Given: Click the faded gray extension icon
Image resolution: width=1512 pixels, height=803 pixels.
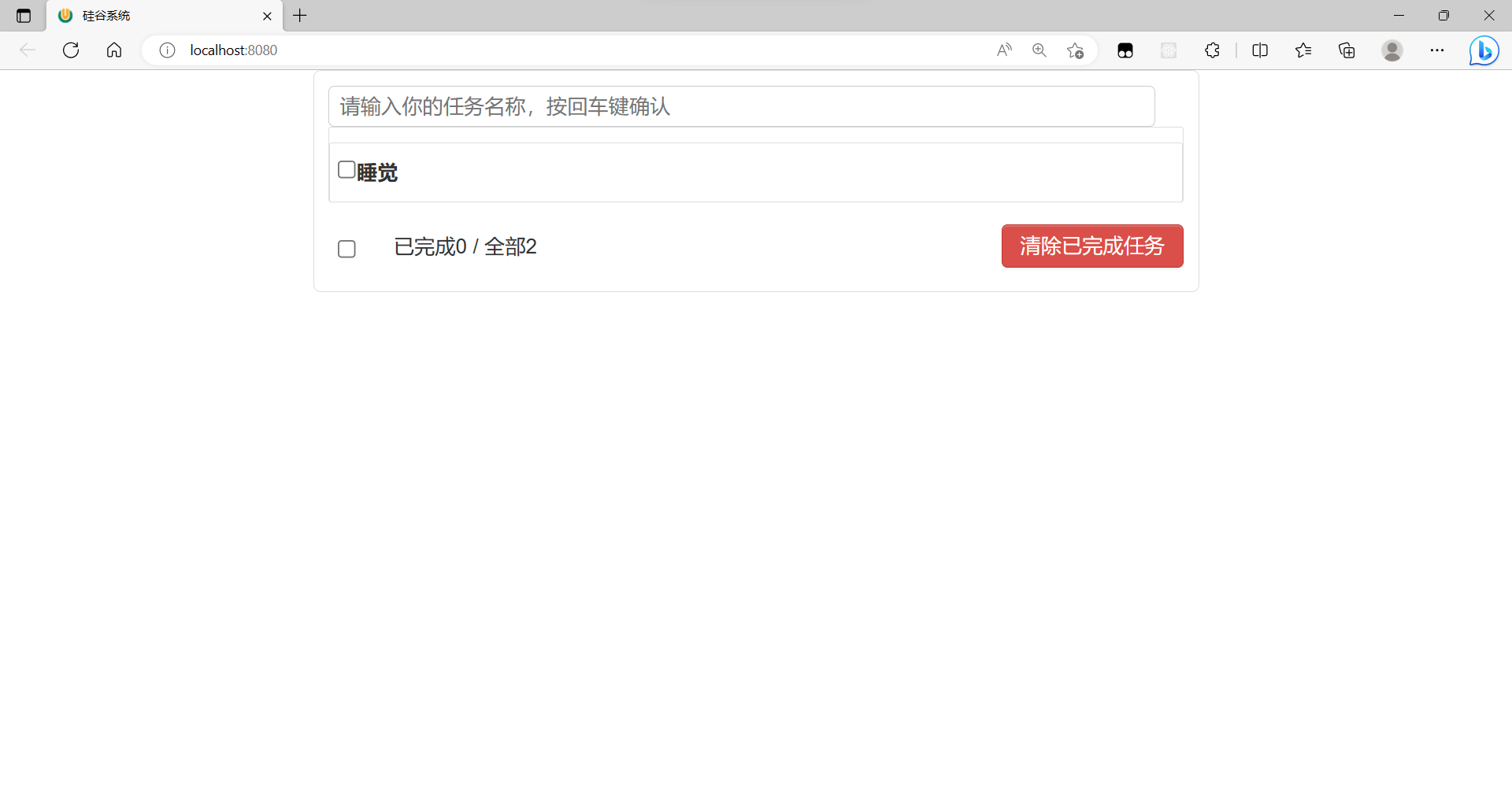Looking at the screenshot, I should click(x=1169, y=50).
